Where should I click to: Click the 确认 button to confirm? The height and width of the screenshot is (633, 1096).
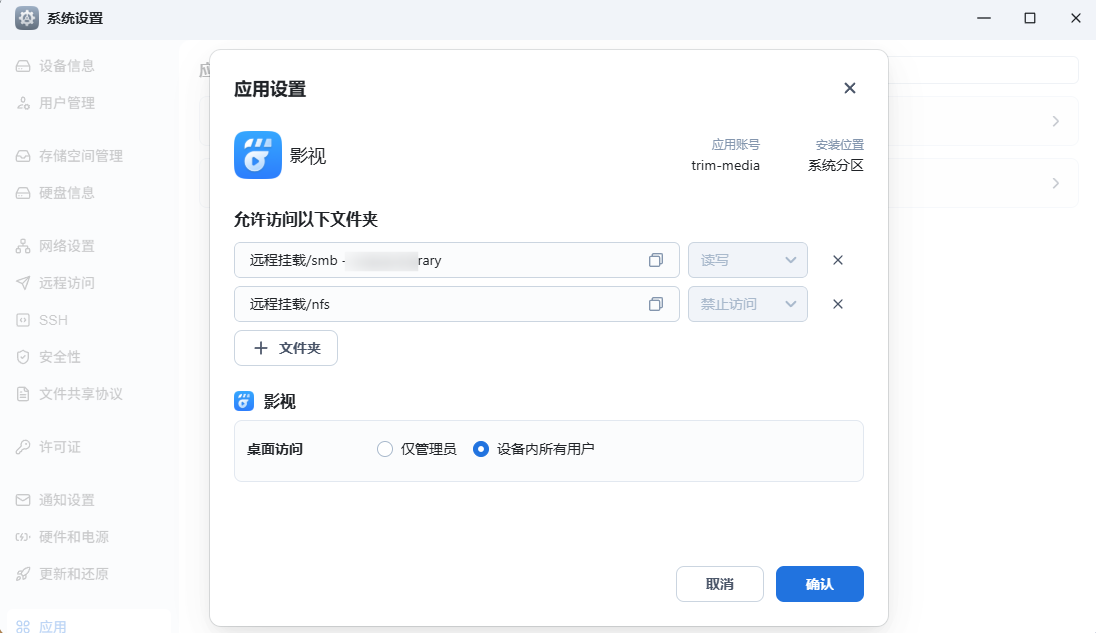tap(819, 583)
